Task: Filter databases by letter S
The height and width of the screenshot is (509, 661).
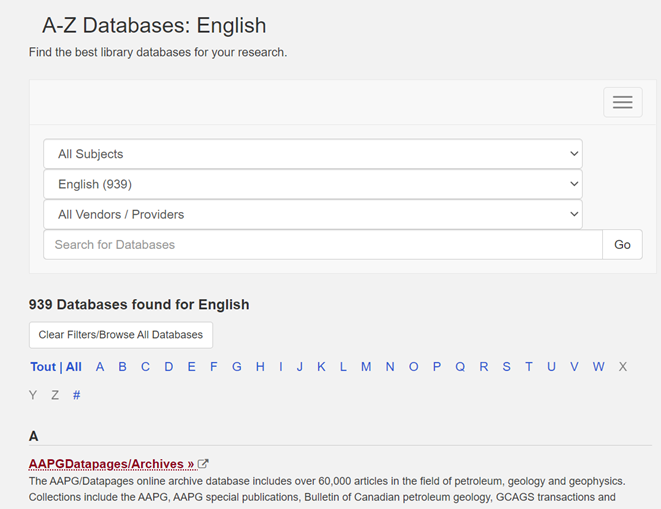Action: 506,367
